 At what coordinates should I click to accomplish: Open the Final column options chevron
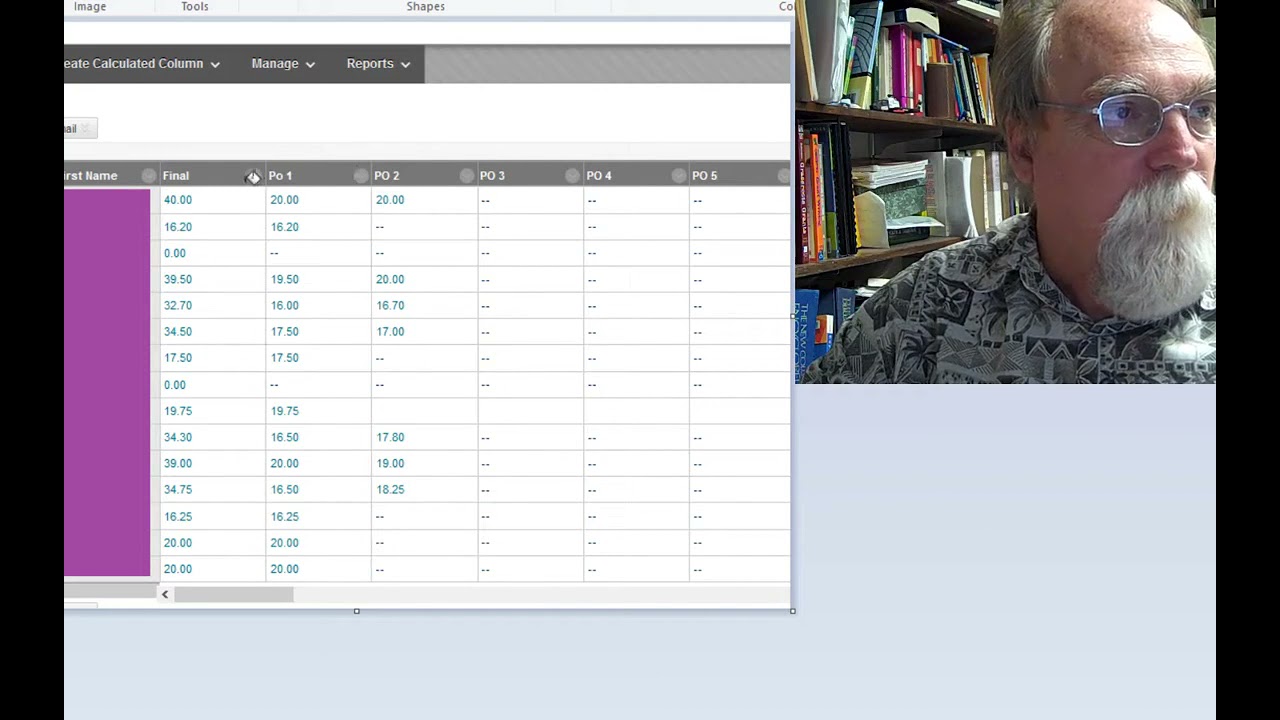(253, 176)
